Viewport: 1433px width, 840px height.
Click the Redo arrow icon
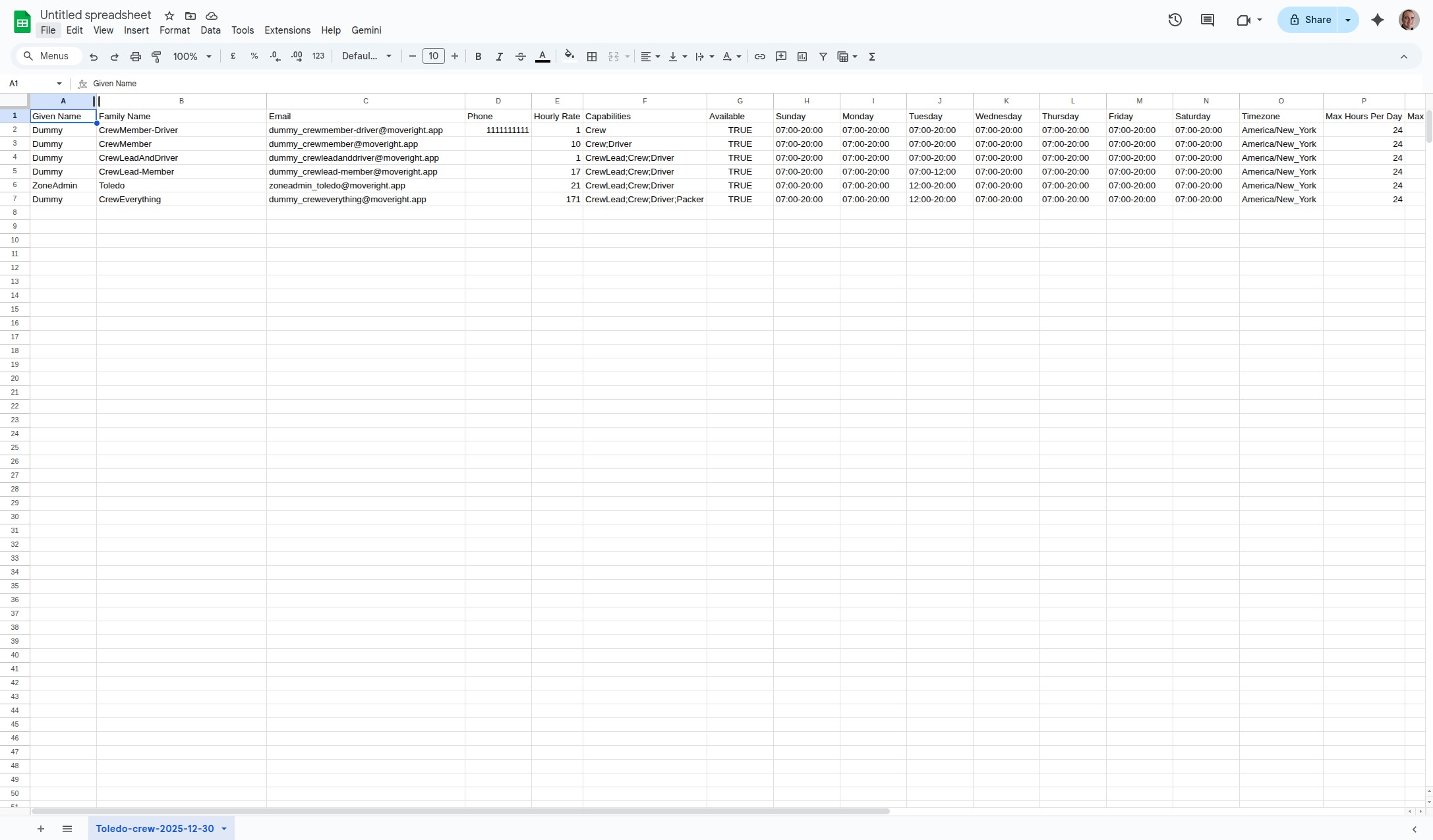[115, 57]
